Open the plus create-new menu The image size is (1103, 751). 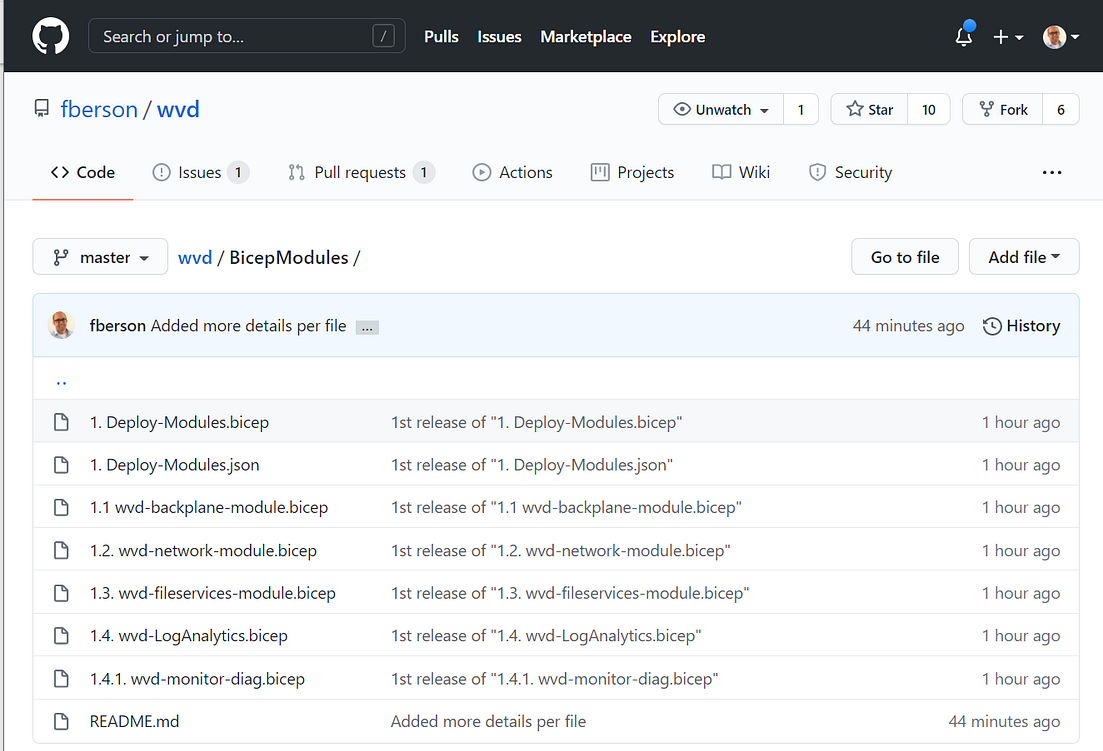point(1007,37)
